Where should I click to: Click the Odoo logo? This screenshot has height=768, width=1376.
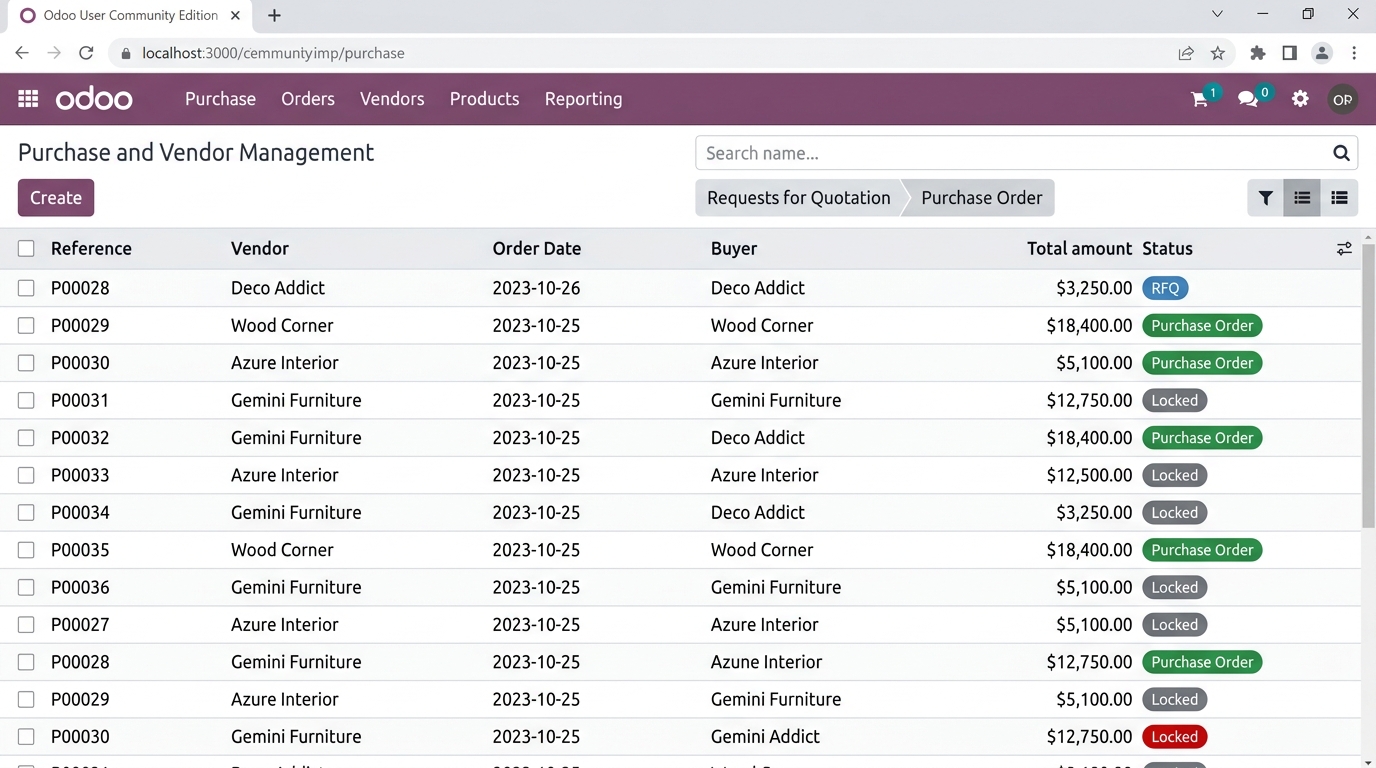coord(94,99)
